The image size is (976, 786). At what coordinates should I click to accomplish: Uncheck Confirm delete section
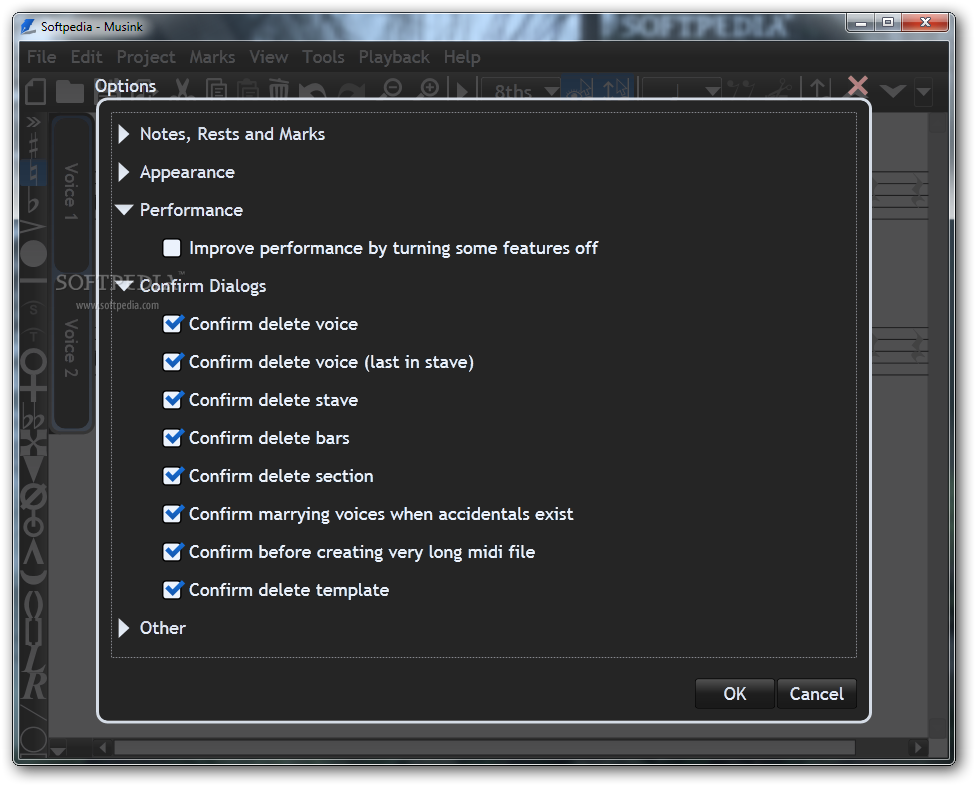click(x=172, y=476)
